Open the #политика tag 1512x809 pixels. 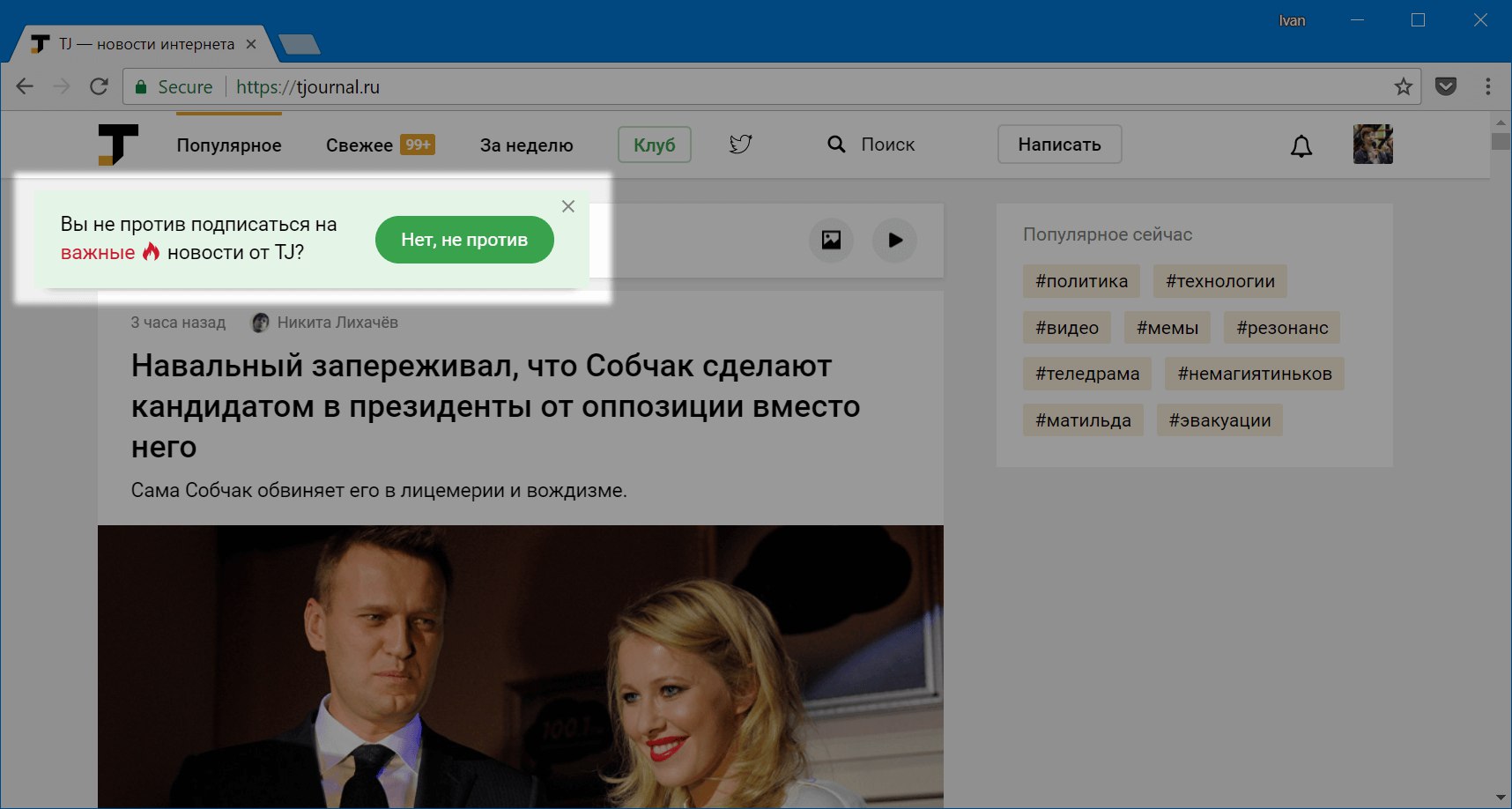click(x=1081, y=281)
